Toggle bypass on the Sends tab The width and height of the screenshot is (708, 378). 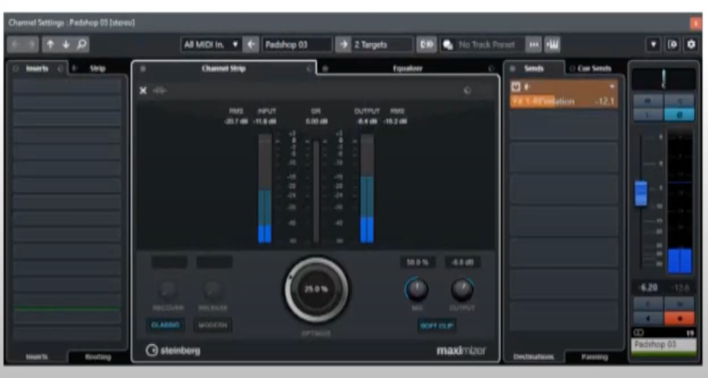(512, 69)
